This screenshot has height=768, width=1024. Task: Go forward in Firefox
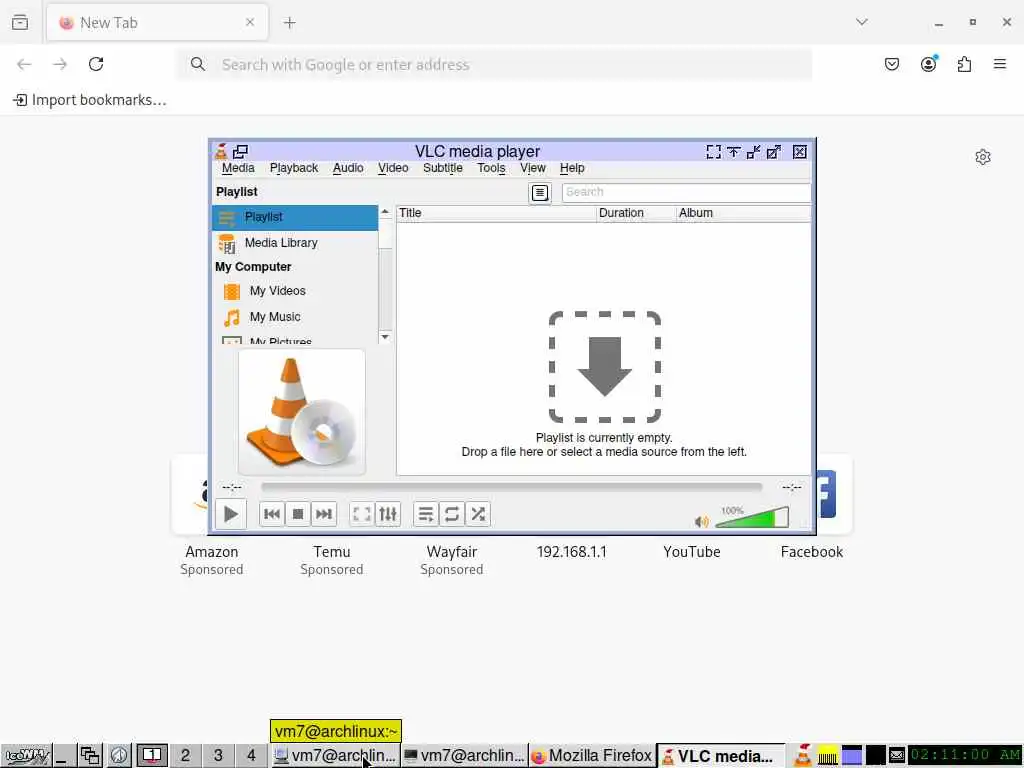pyautogui.click(x=60, y=64)
